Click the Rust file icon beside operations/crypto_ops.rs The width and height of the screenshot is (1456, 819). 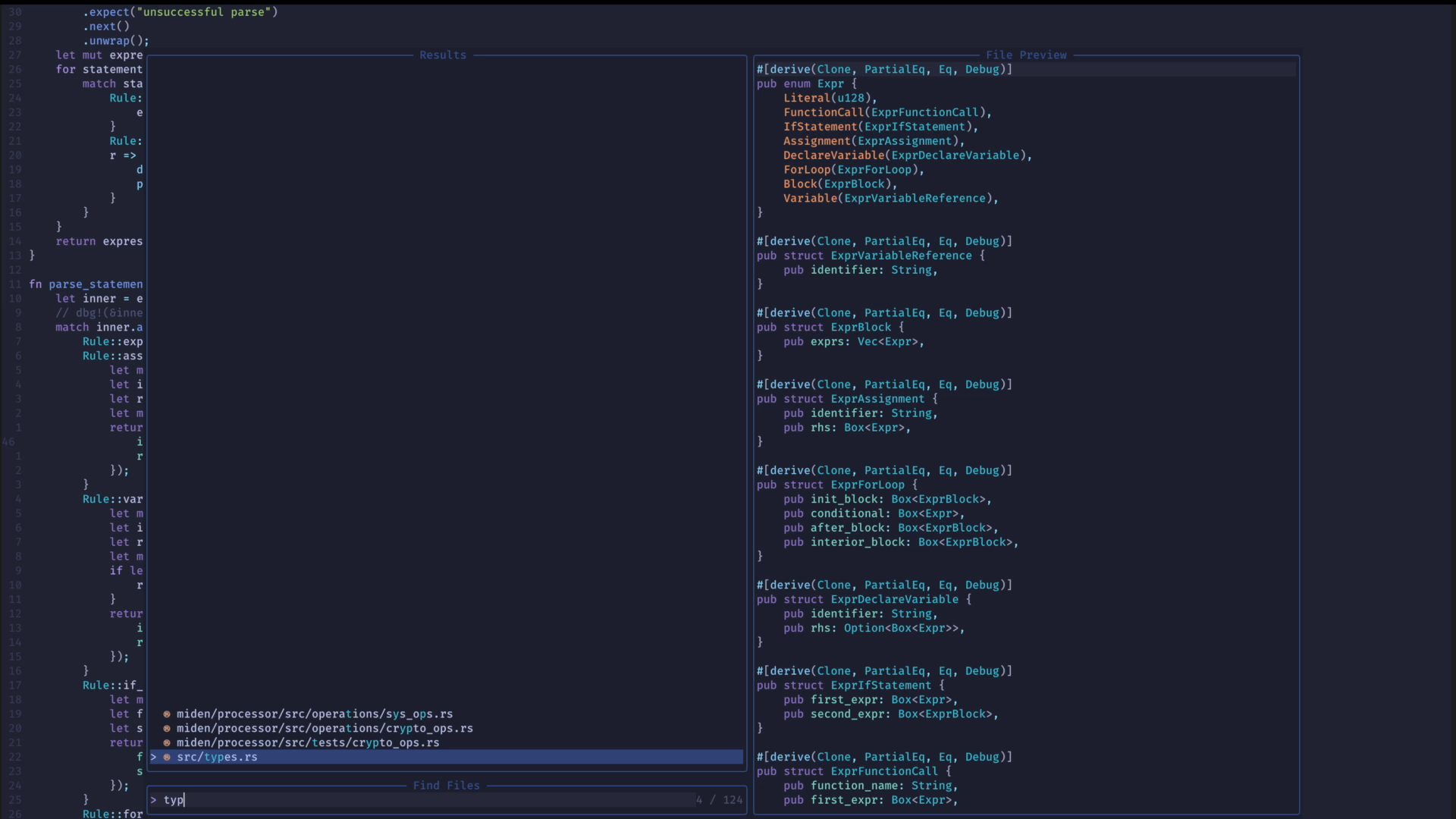(x=167, y=729)
